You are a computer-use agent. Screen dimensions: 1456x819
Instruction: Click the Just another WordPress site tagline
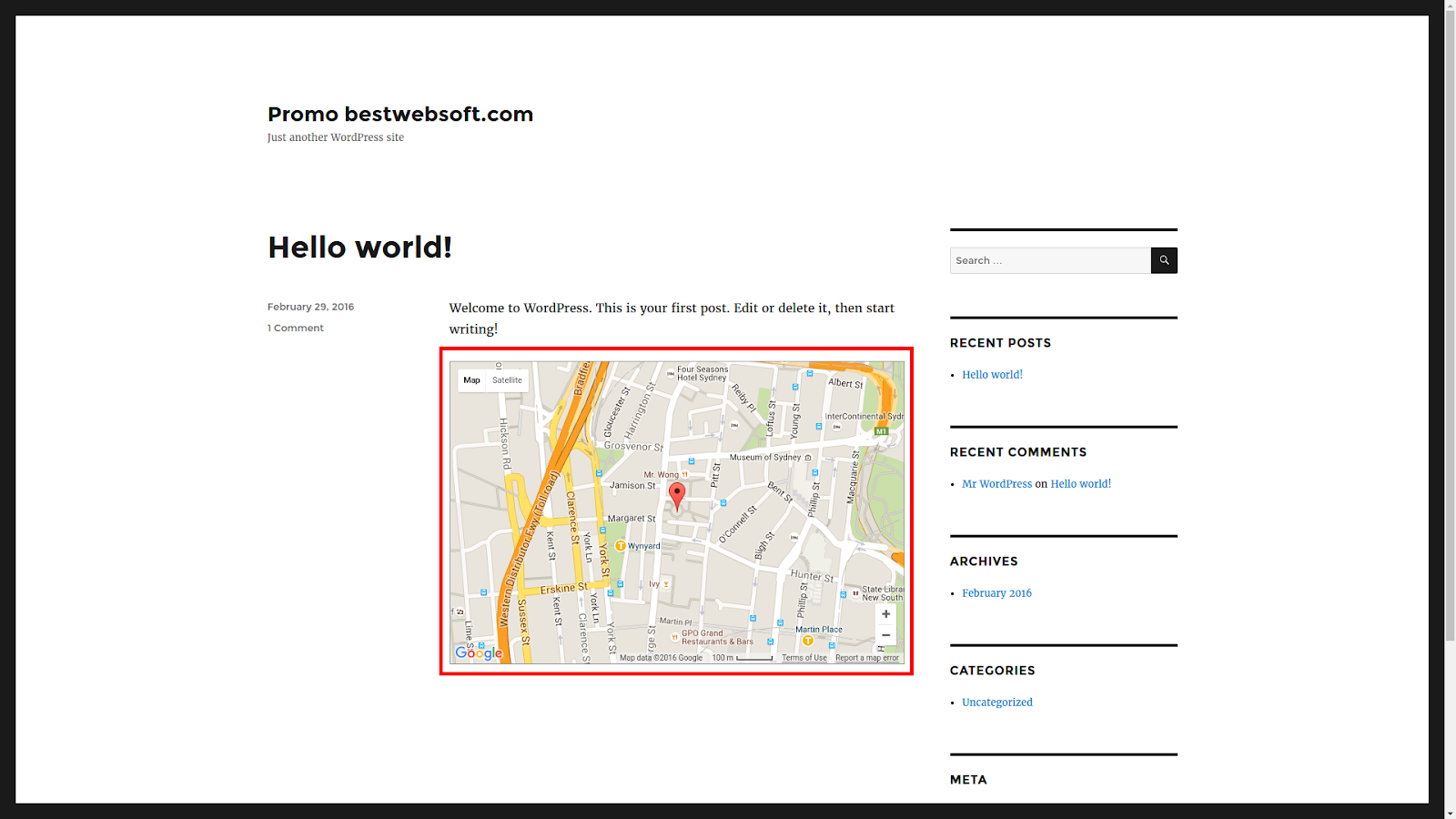335,137
